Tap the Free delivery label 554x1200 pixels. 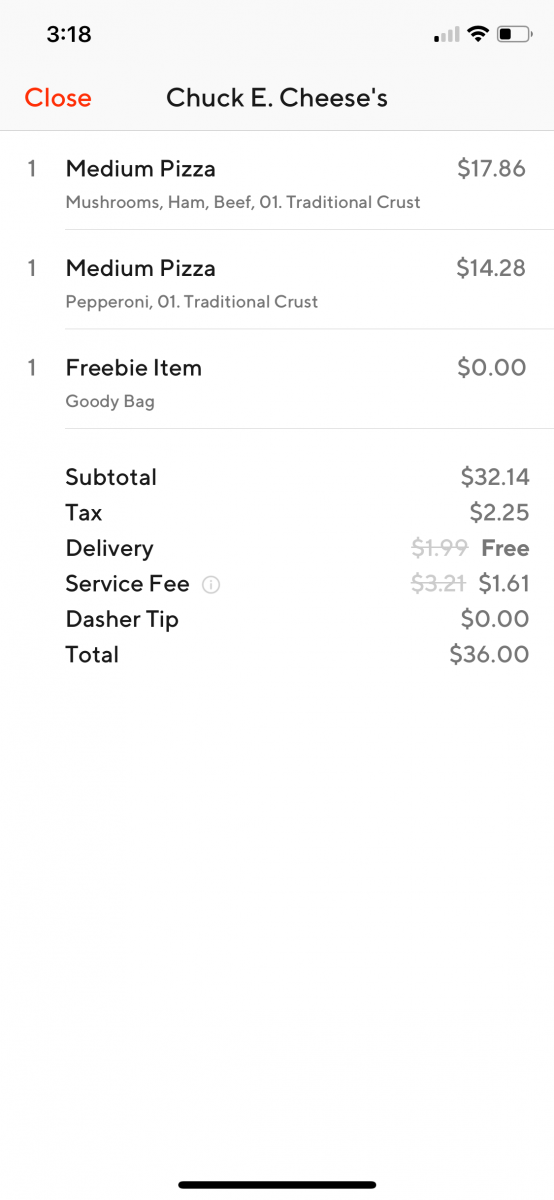(x=505, y=548)
